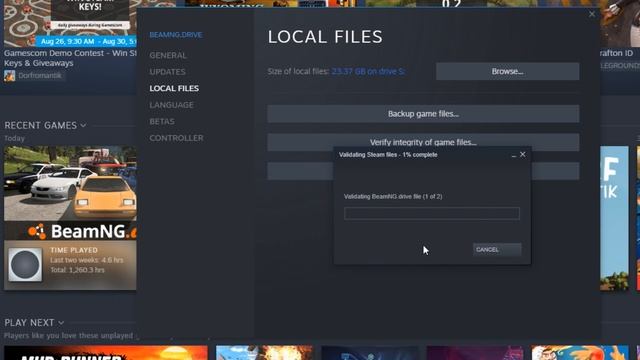The image size is (640, 360).
Task: Close the BeamNG.drive properties window
Action: 592,14
